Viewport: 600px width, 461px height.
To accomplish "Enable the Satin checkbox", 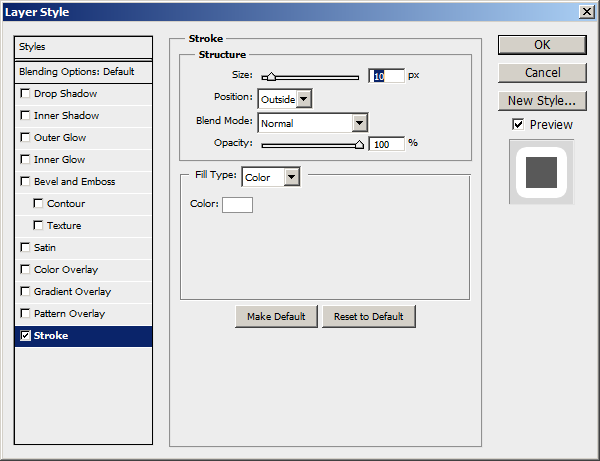I will (25, 248).
